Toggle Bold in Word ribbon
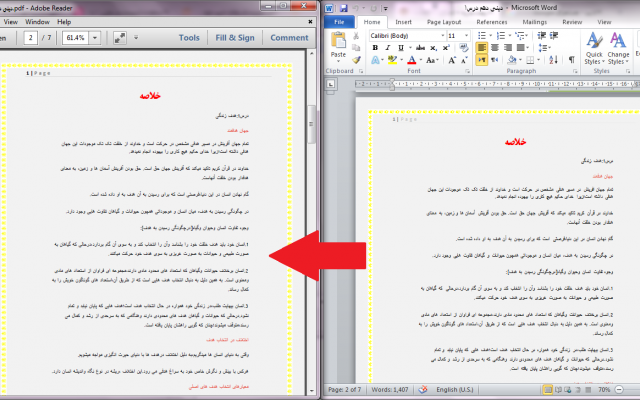 [x=375, y=48]
